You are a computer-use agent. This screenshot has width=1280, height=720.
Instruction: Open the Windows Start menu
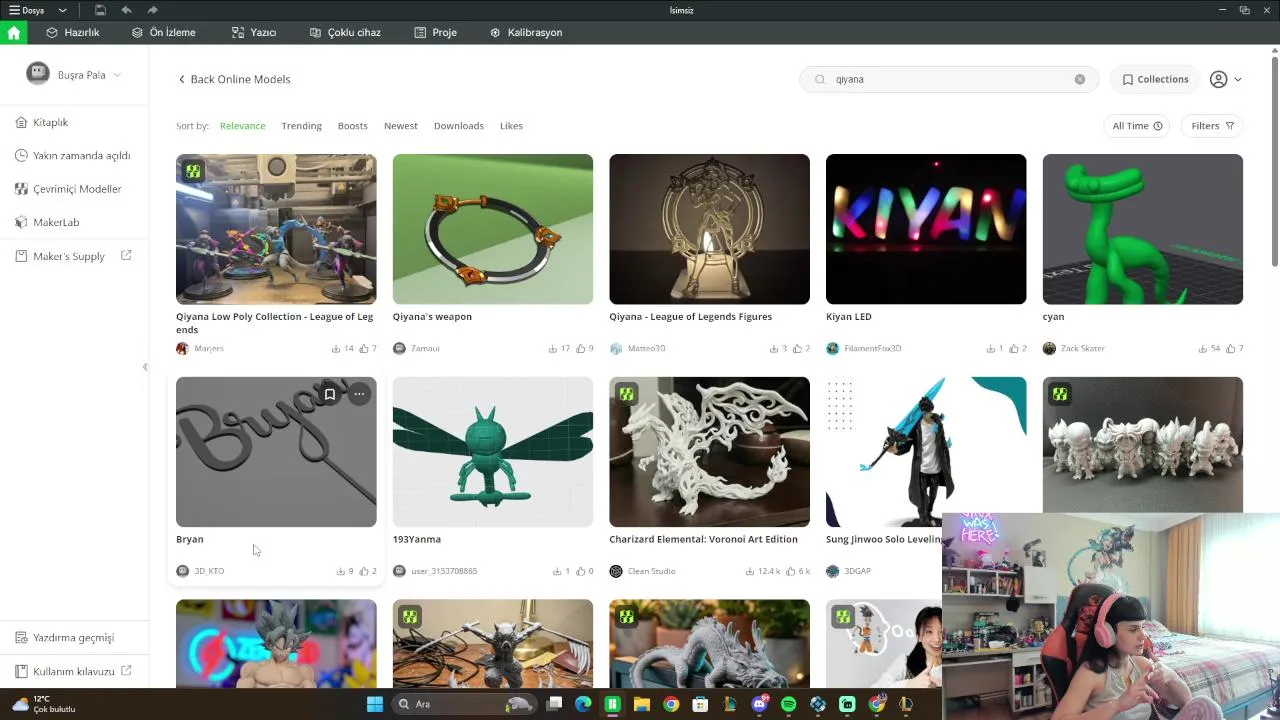tap(375, 704)
